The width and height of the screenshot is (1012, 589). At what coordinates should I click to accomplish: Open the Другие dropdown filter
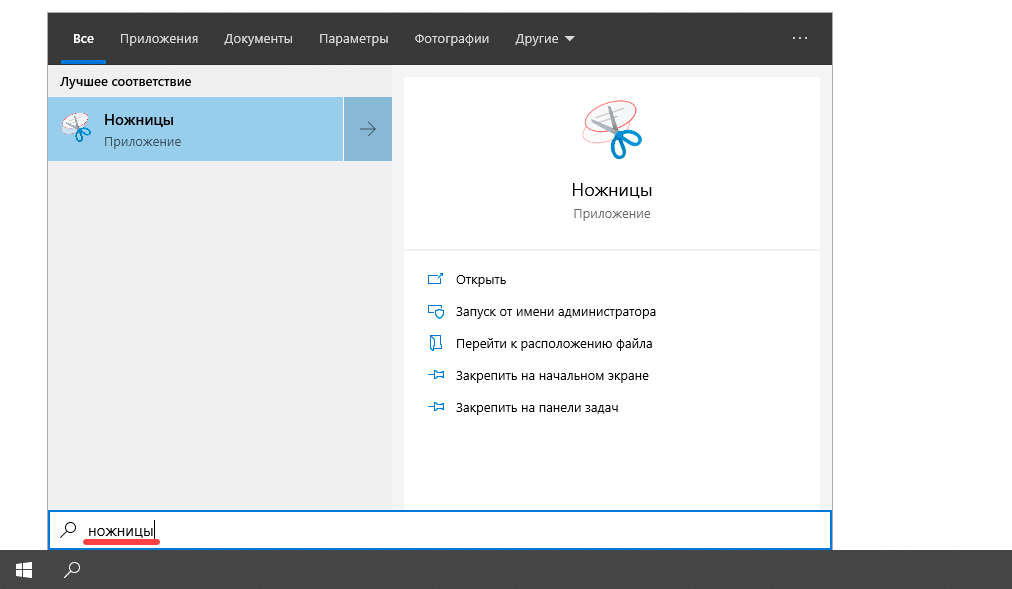pos(545,39)
